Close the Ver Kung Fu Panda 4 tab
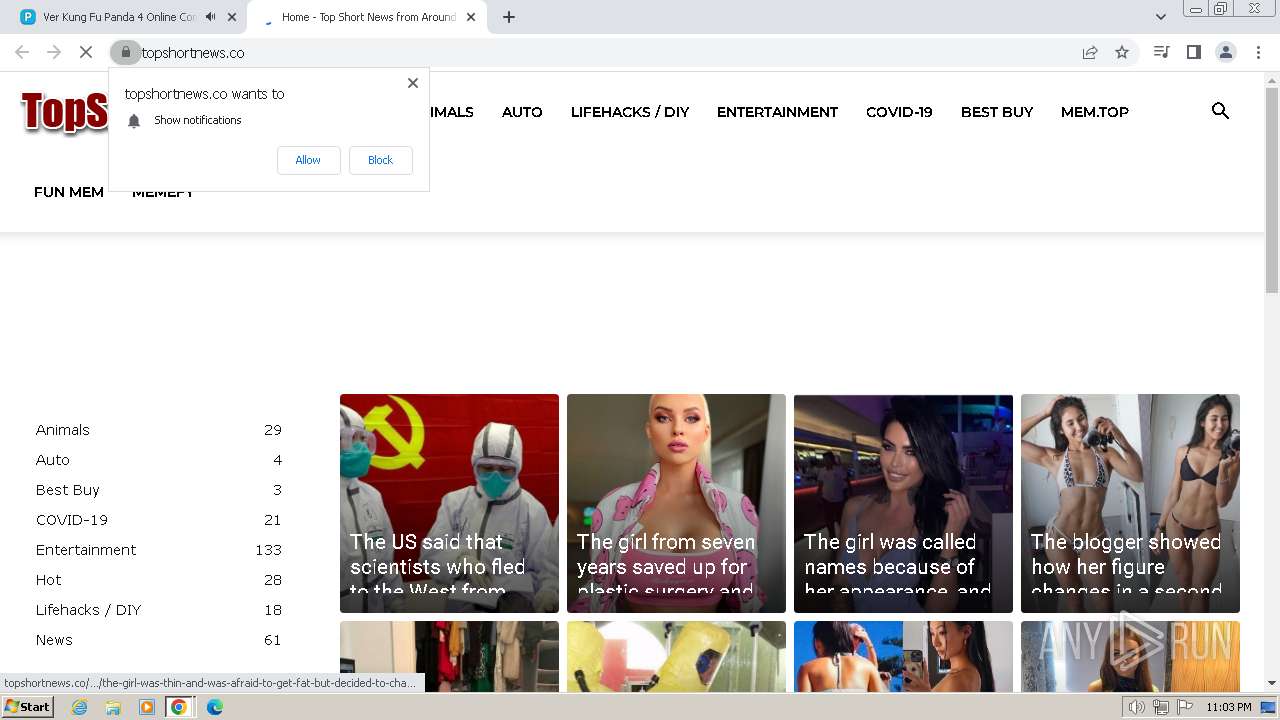1280x720 pixels. [232, 17]
